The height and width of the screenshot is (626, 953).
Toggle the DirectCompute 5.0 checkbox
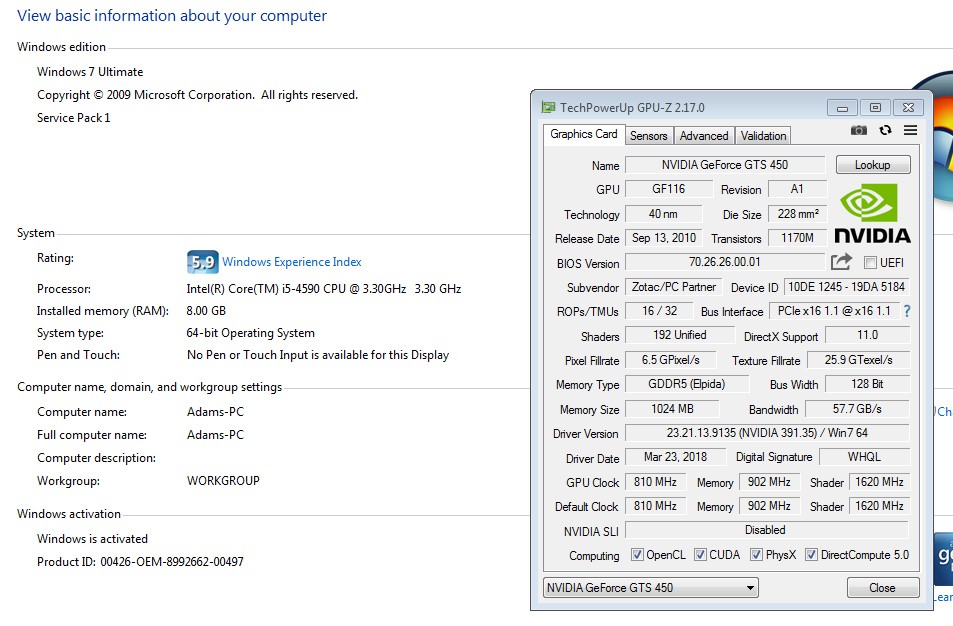(811, 555)
